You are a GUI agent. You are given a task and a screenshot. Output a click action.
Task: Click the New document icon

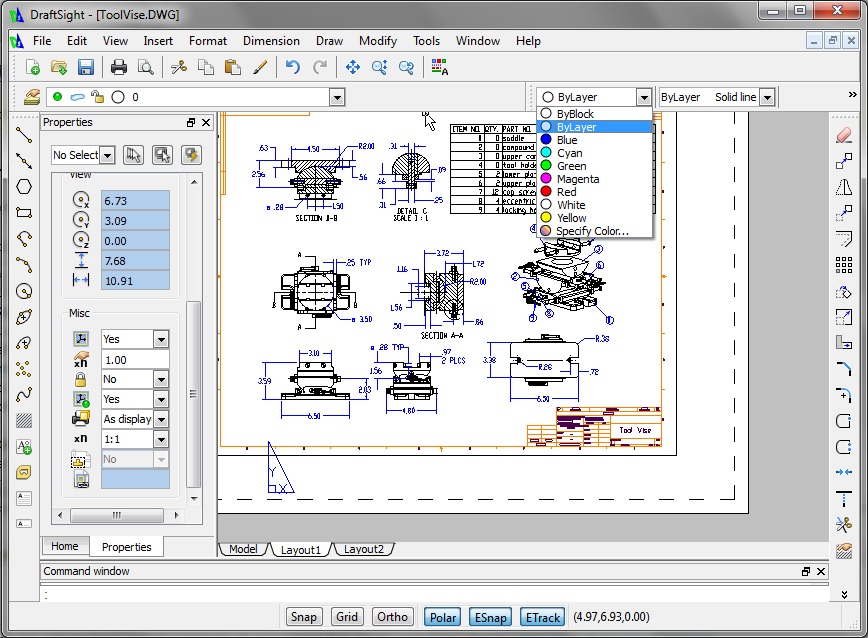(x=33, y=68)
